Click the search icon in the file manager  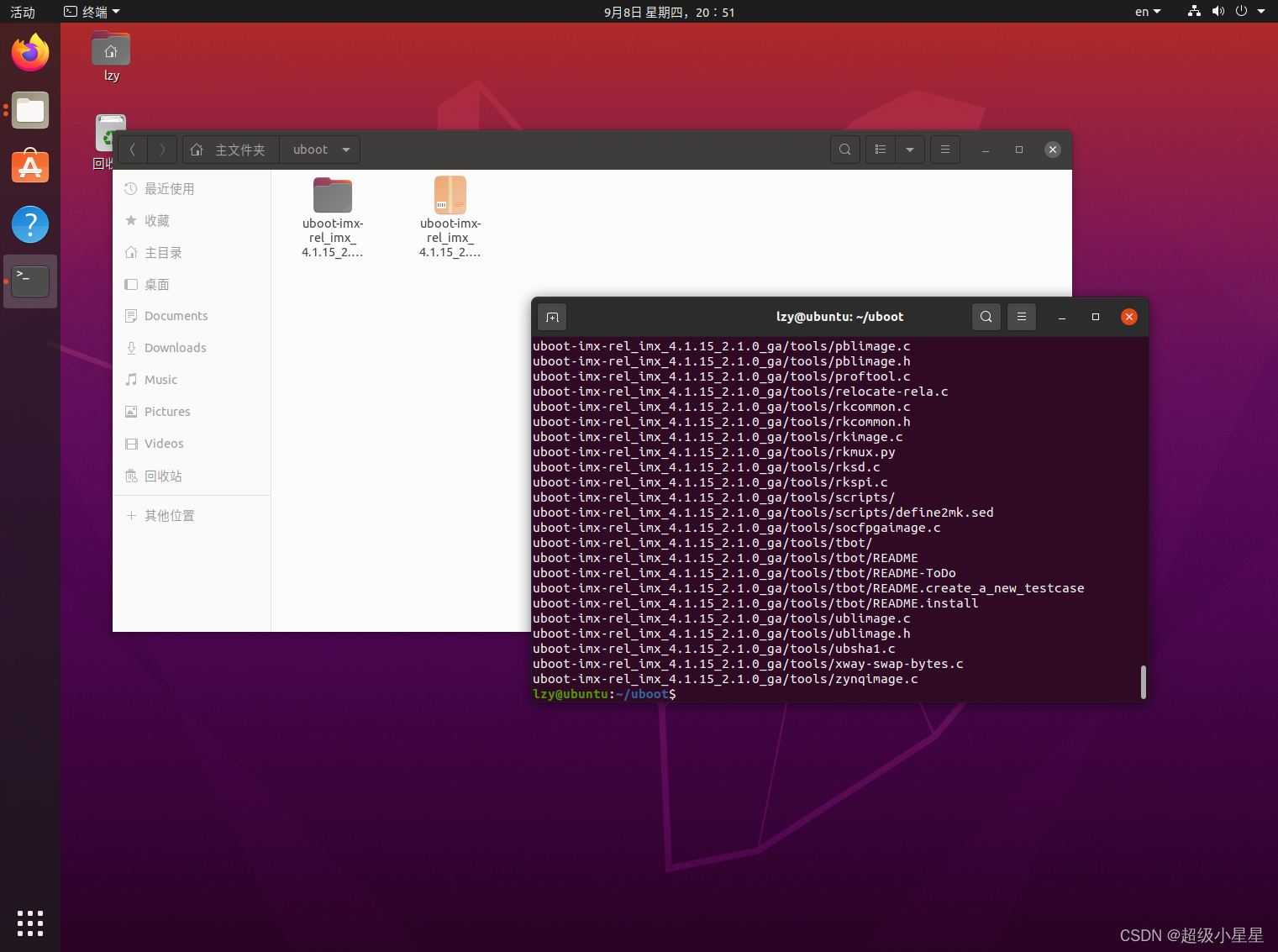(844, 149)
